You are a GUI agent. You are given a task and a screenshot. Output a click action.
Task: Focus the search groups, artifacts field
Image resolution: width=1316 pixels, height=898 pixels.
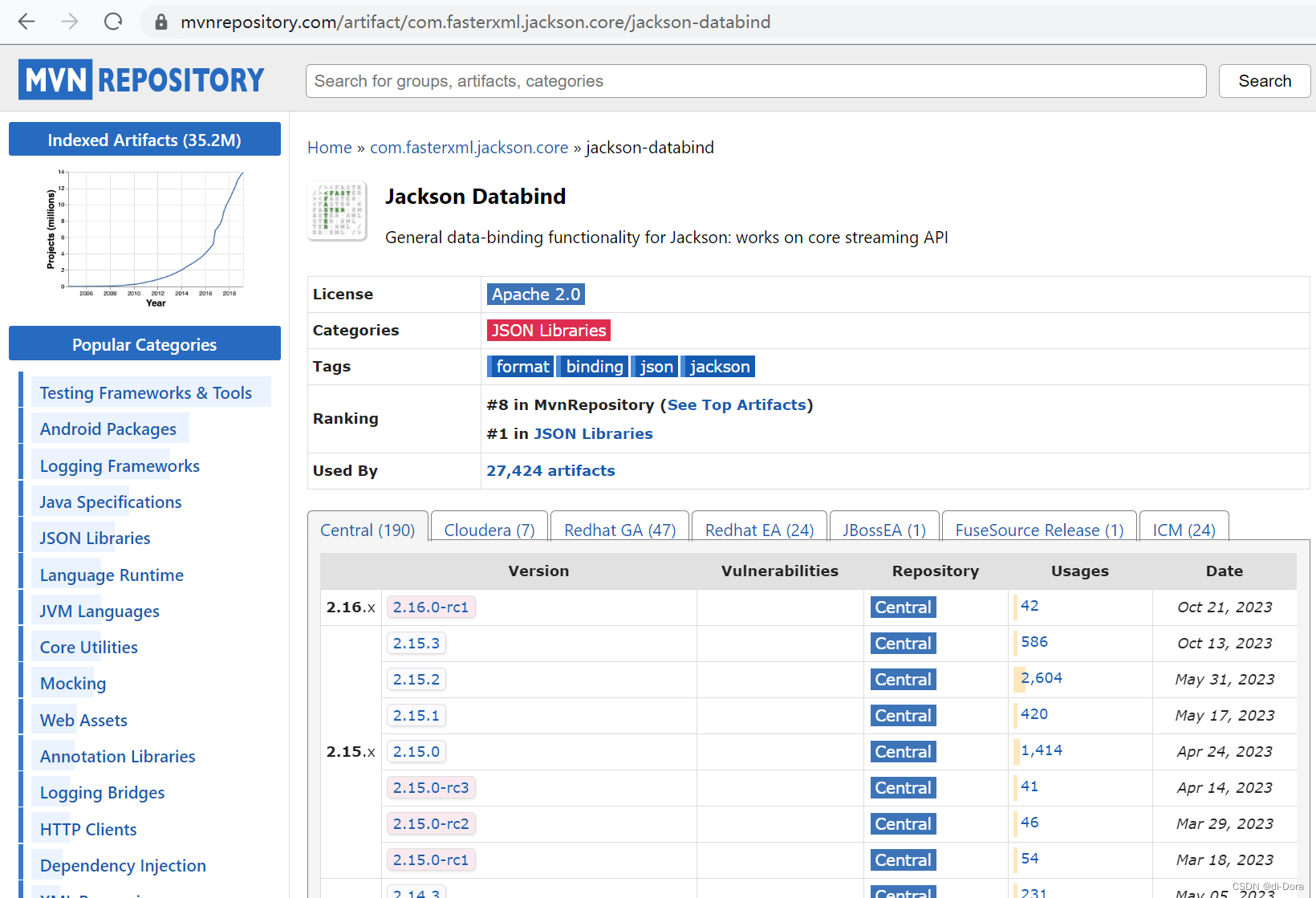tap(756, 81)
